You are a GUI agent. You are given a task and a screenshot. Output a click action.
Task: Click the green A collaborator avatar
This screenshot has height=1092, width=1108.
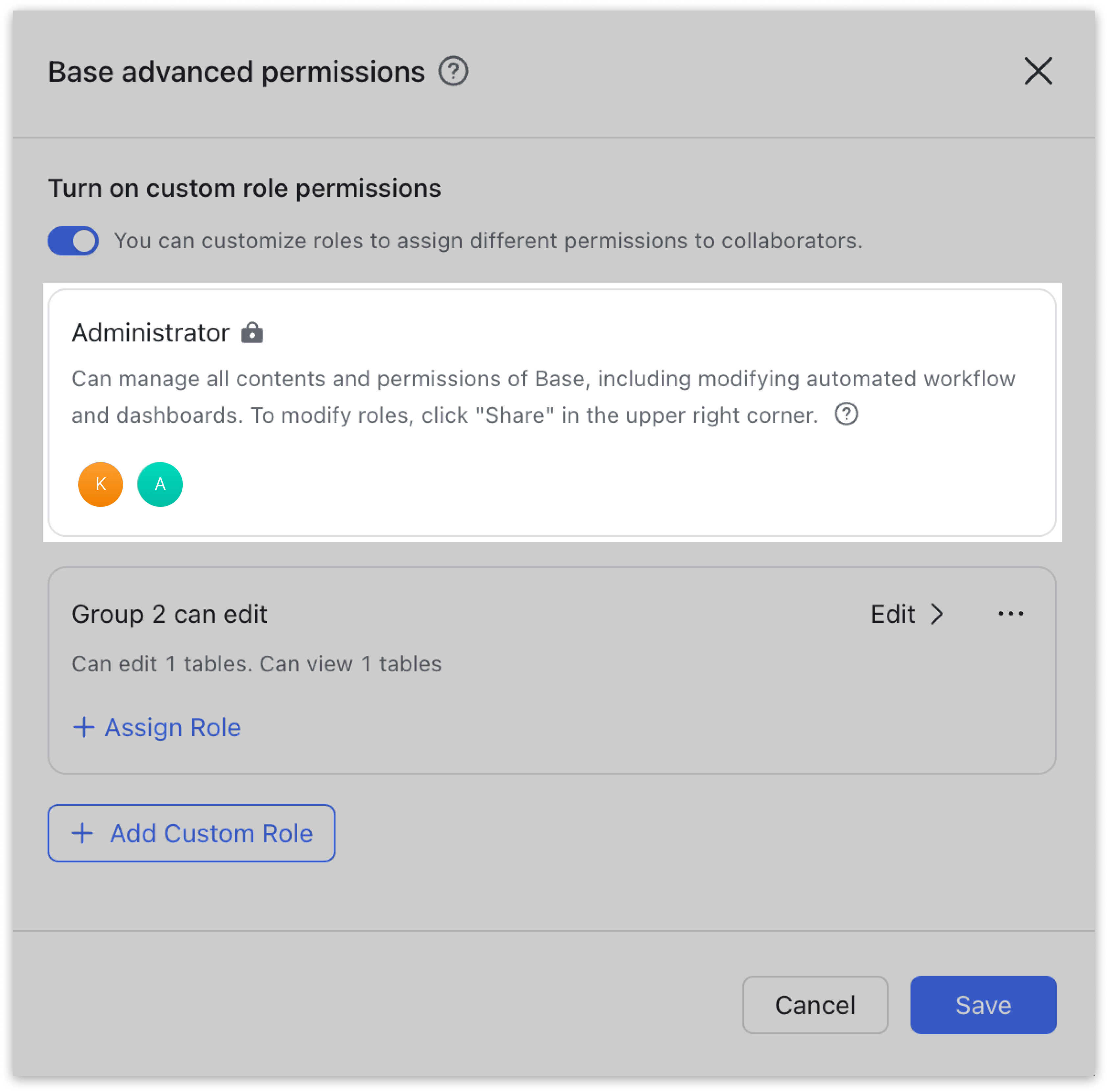coord(159,484)
